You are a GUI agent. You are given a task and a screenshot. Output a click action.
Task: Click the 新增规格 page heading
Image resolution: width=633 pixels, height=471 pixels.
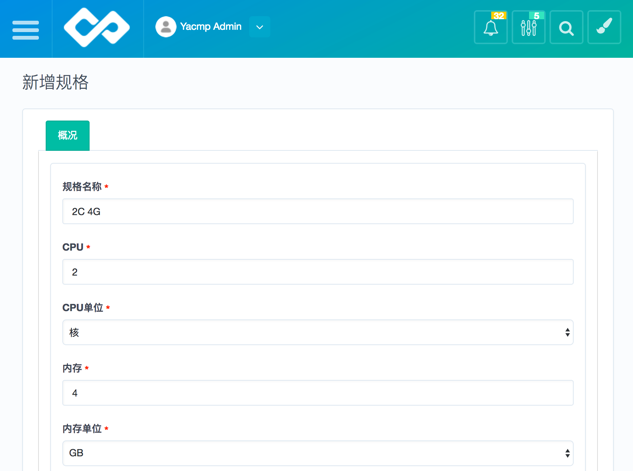(55, 82)
